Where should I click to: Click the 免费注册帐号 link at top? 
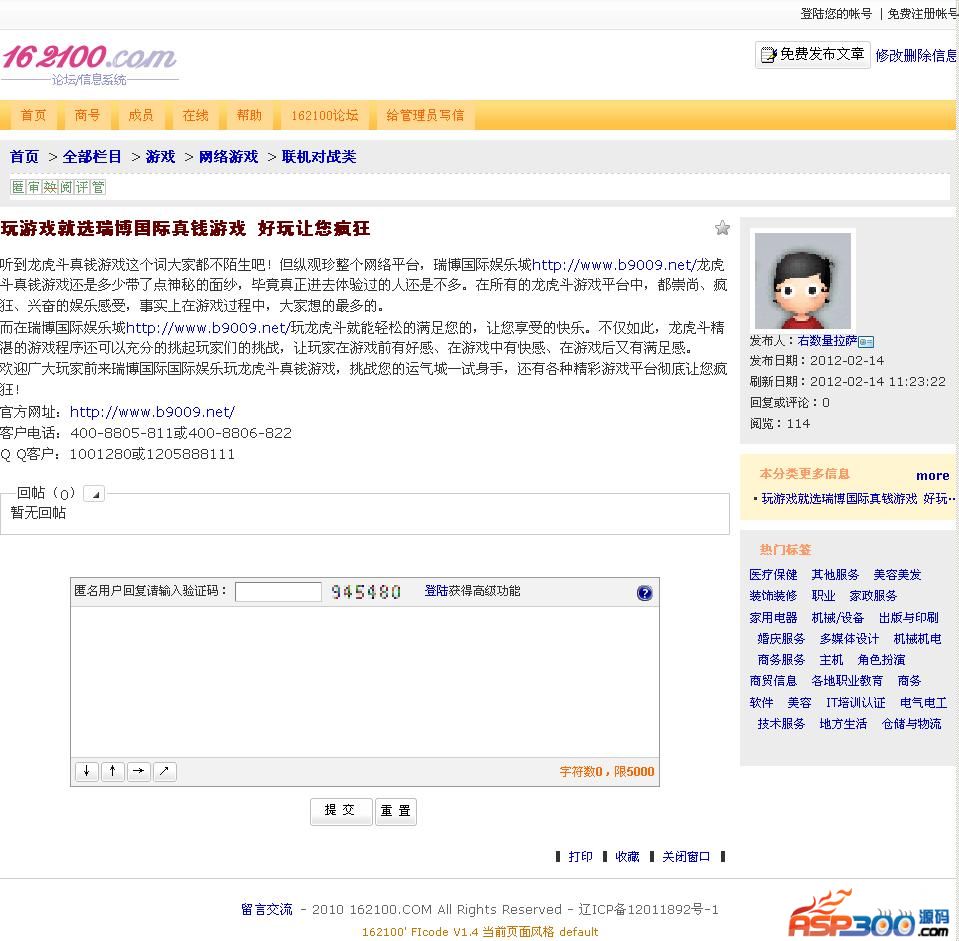923,13
